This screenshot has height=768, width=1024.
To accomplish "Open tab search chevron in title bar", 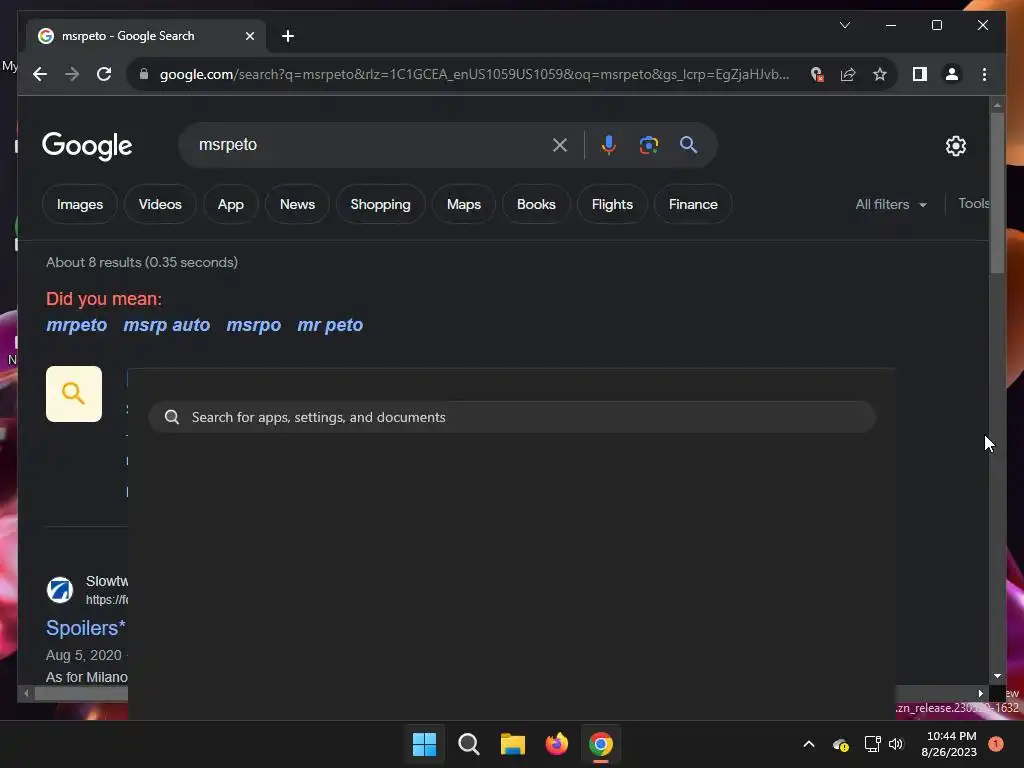I will 844,25.
